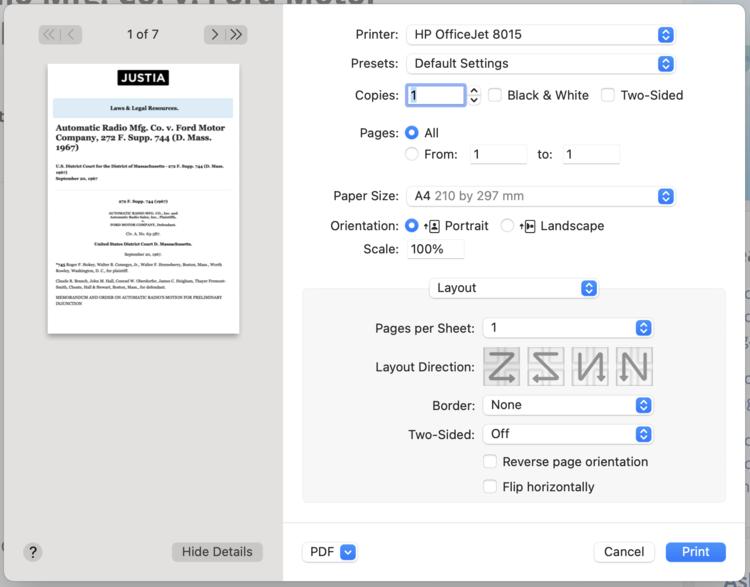Open the help question mark button
The image size is (750, 587).
(33, 552)
